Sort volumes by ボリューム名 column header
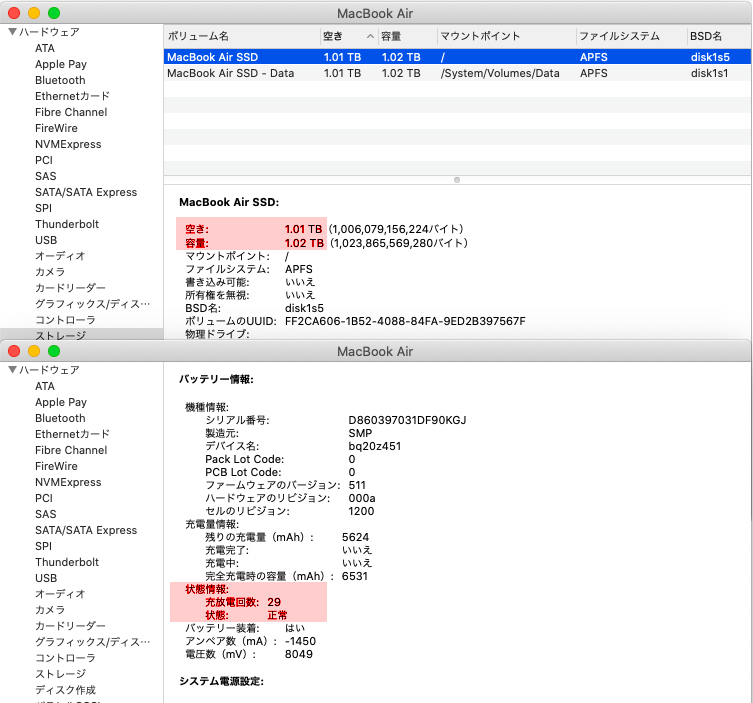The height and width of the screenshot is (703, 753). 240,36
